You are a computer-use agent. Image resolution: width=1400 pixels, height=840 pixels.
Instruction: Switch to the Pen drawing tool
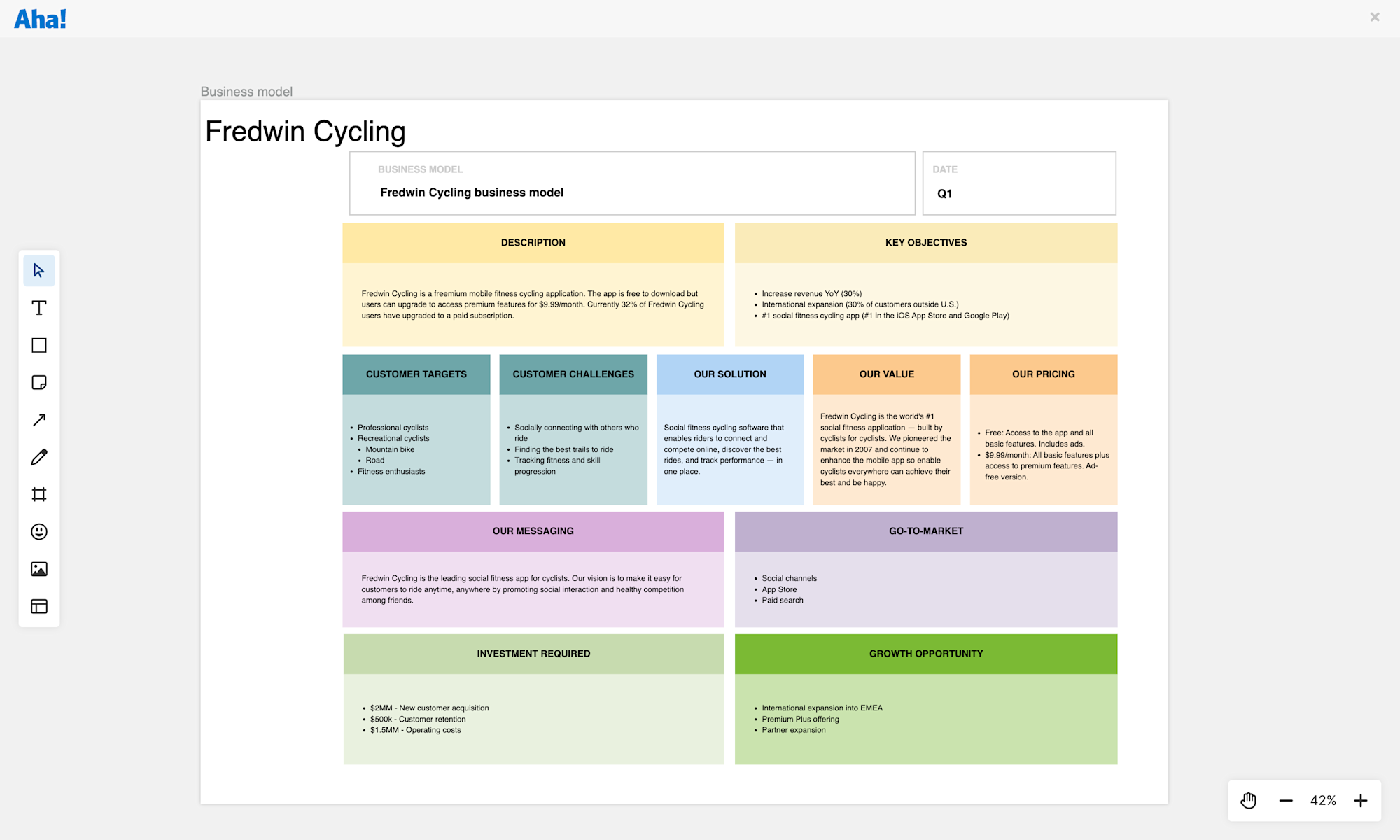(x=39, y=456)
